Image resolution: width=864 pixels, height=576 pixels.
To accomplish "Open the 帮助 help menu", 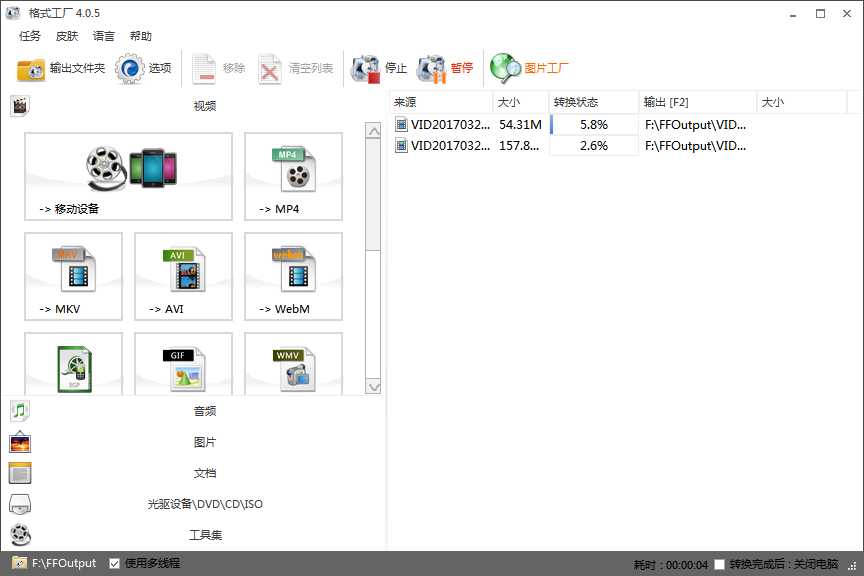I will click(141, 36).
